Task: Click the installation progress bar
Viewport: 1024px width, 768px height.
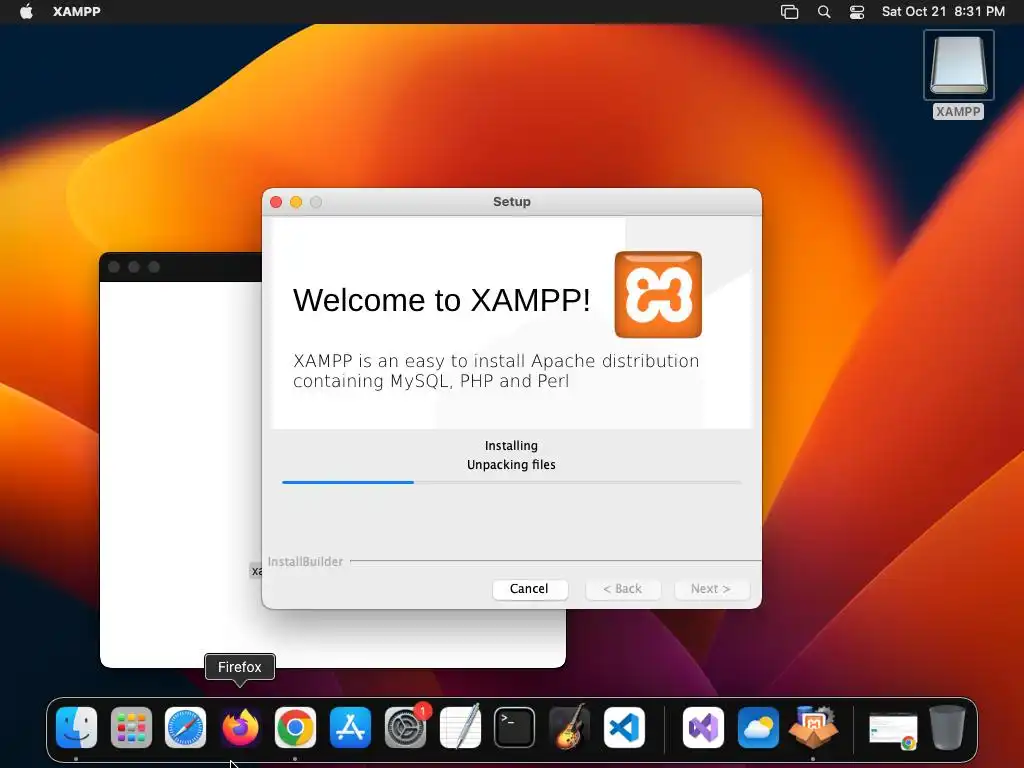Action: pyautogui.click(x=511, y=482)
